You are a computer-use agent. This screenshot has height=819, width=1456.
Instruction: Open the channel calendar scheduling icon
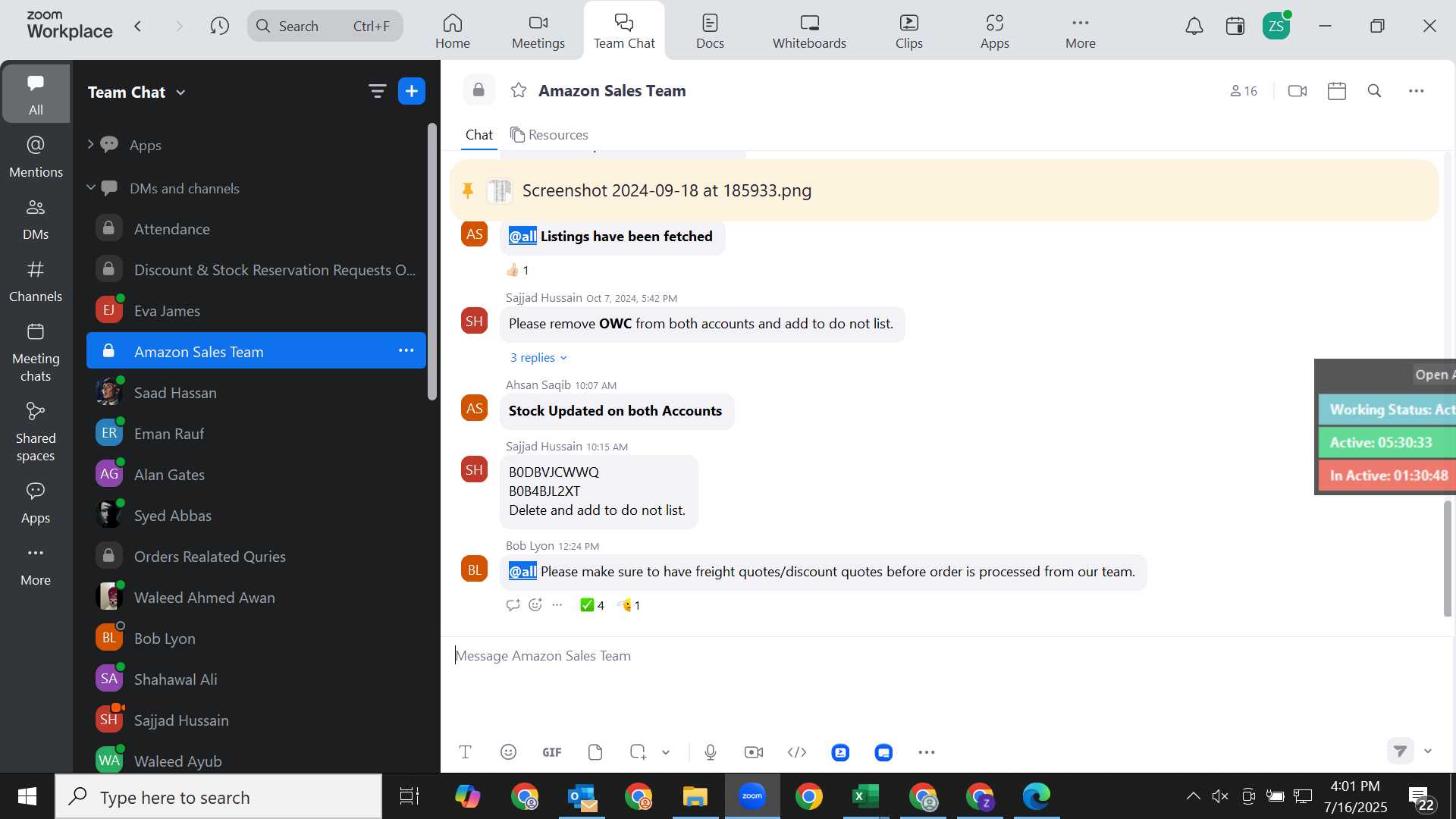[1337, 91]
